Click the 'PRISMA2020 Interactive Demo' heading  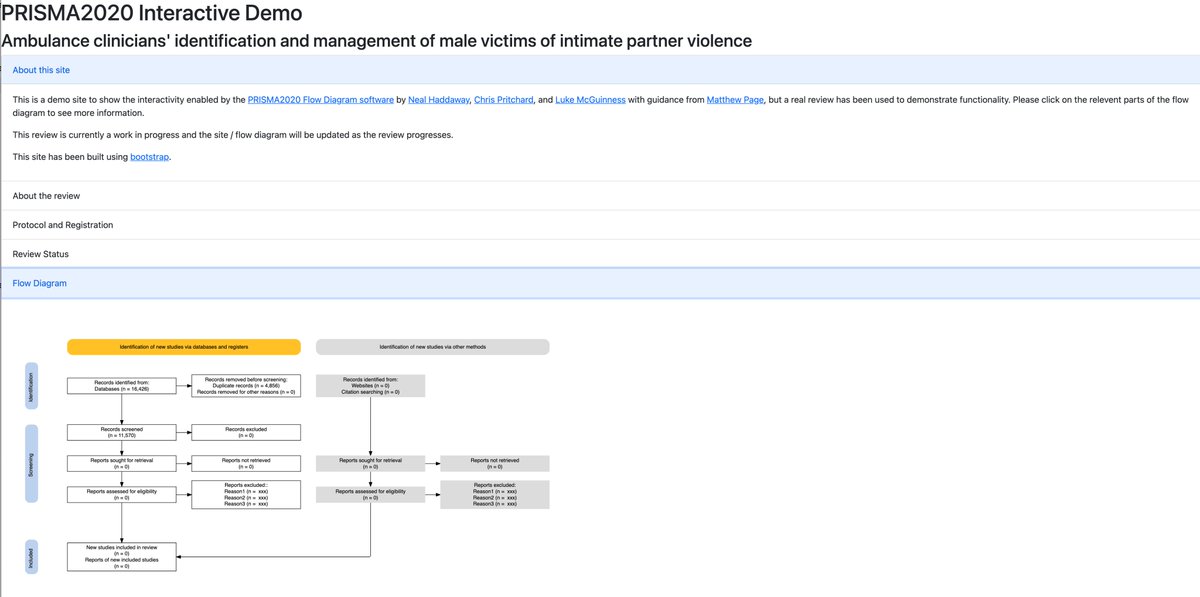click(x=151, y=14)
